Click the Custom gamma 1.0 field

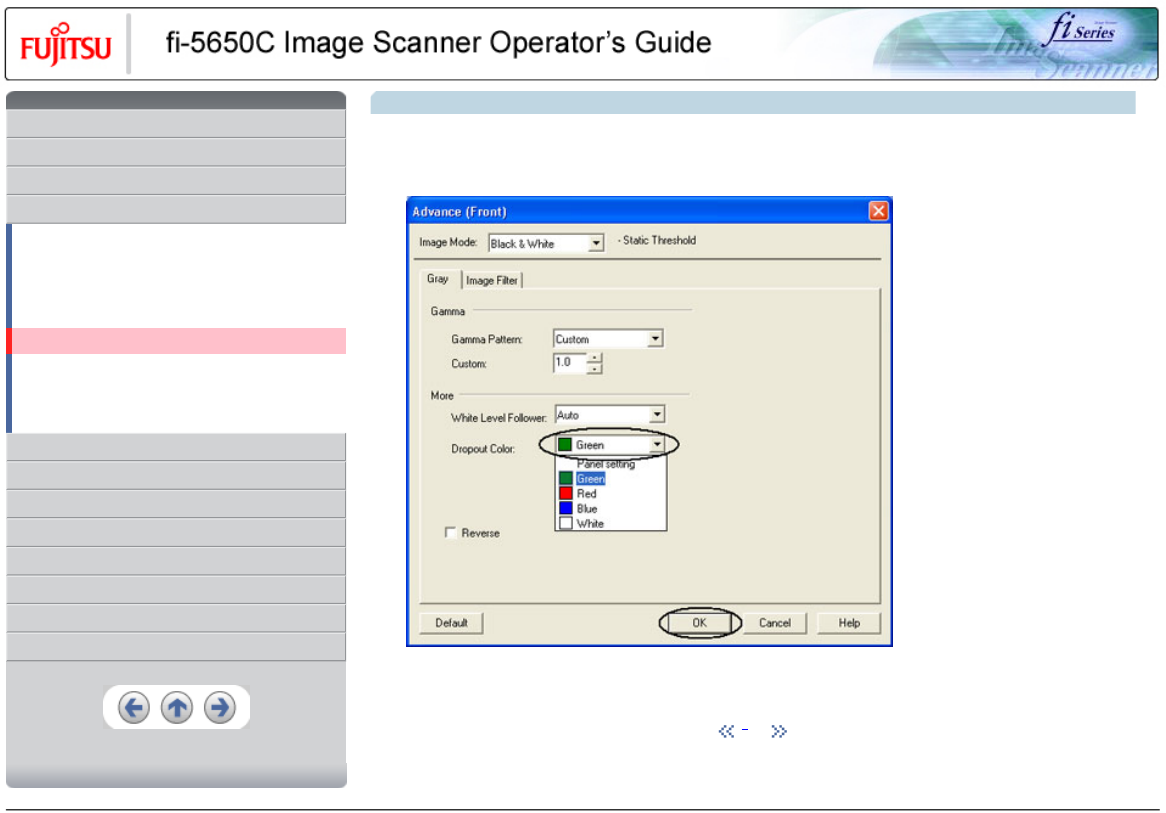coord(570,363)
